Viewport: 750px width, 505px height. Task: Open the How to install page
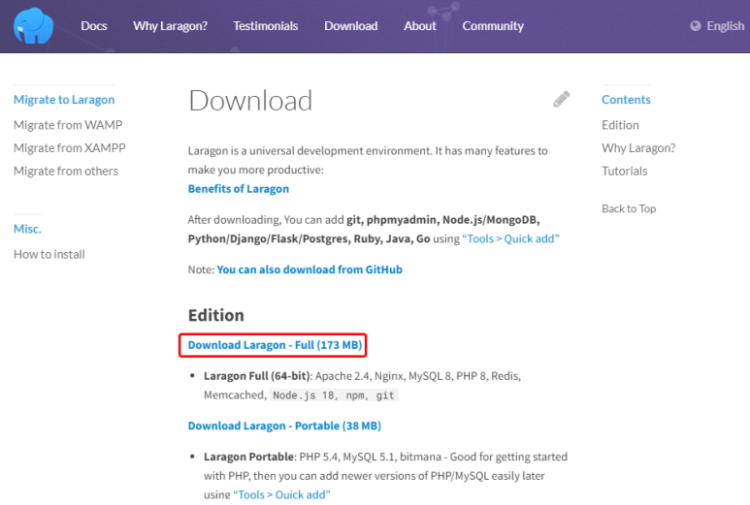pyautogui.click(x=49, y=254)
